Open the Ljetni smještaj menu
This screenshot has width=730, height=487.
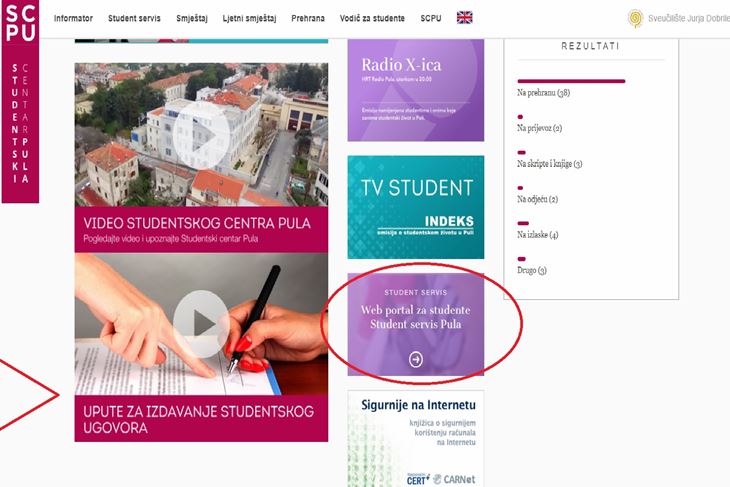click(249, 19)
